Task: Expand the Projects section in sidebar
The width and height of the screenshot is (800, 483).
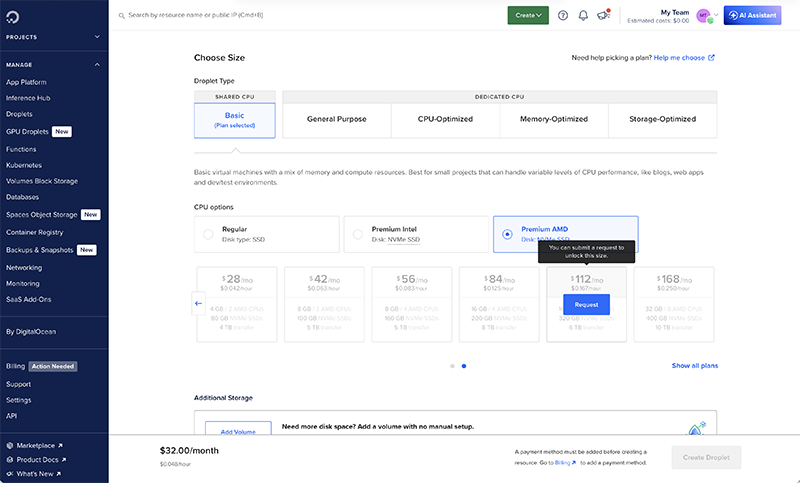Action: pyautogui.click(x=97, y=37)
